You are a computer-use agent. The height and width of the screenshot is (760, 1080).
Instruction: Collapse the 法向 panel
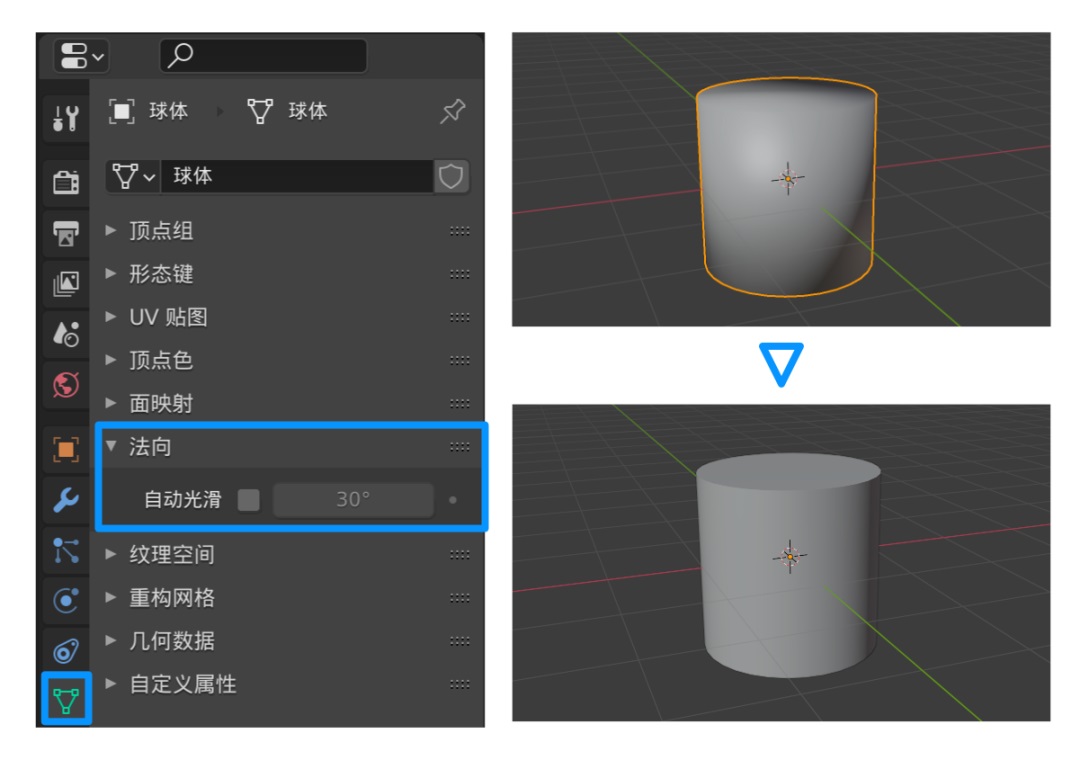[x=111, y=446]
